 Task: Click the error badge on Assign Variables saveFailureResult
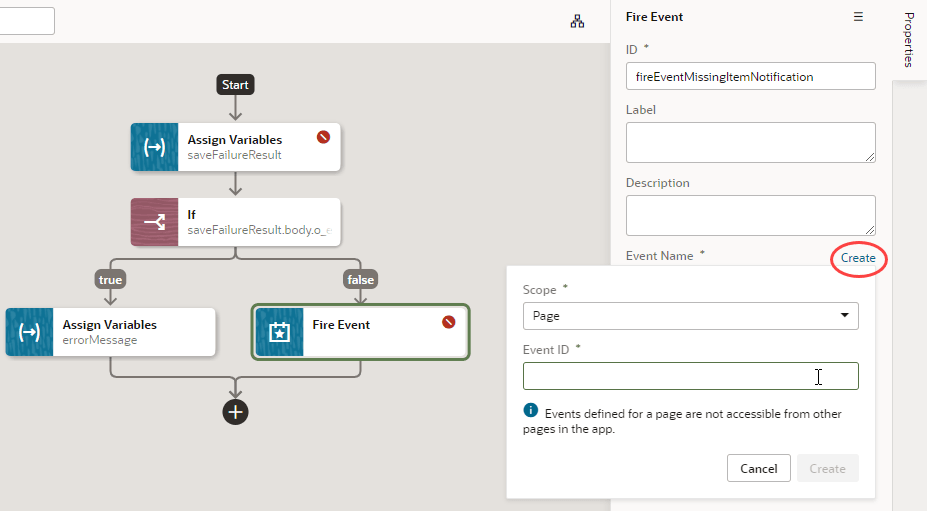point(323,137)
